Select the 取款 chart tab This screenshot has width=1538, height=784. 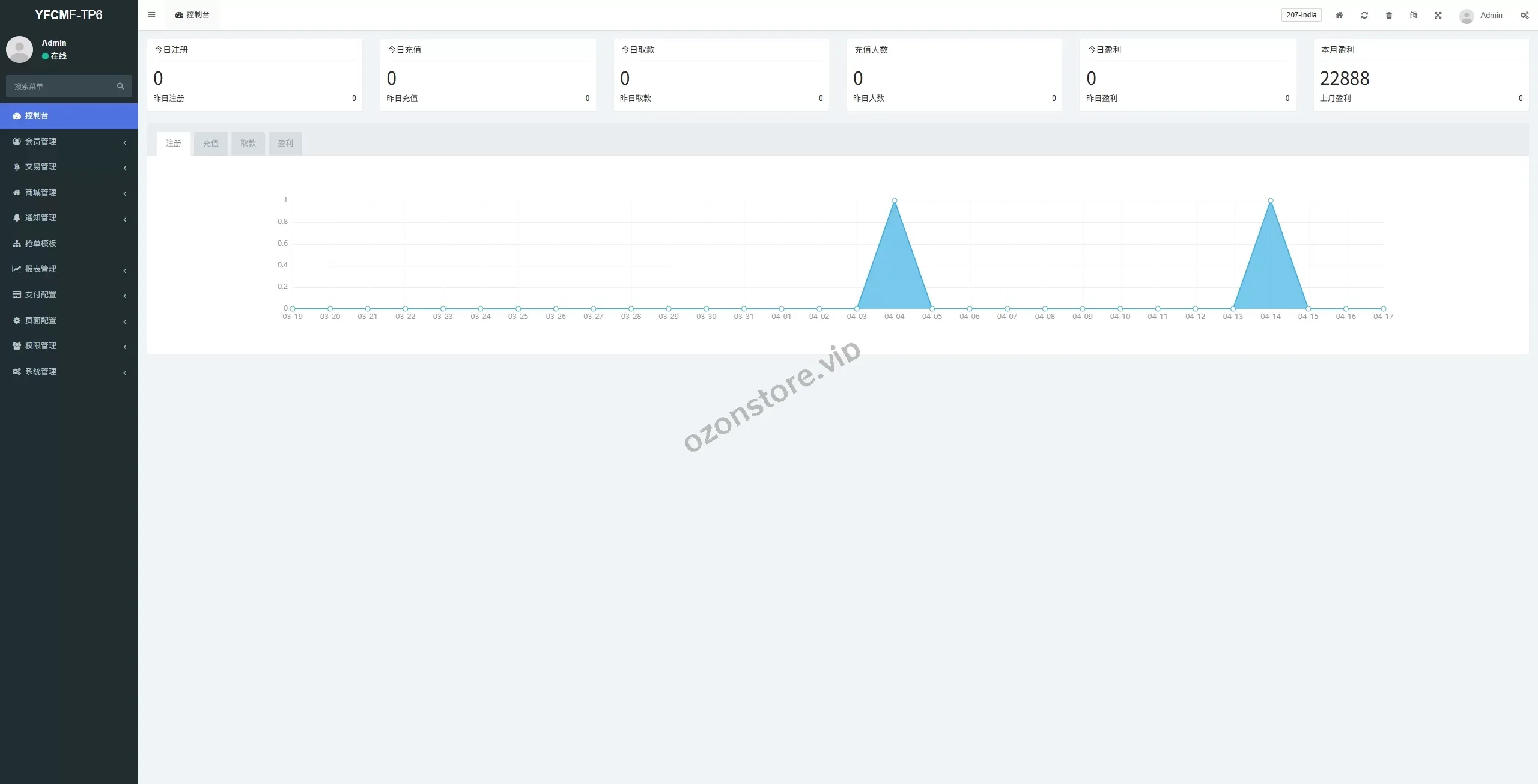(x=248, y=143)
